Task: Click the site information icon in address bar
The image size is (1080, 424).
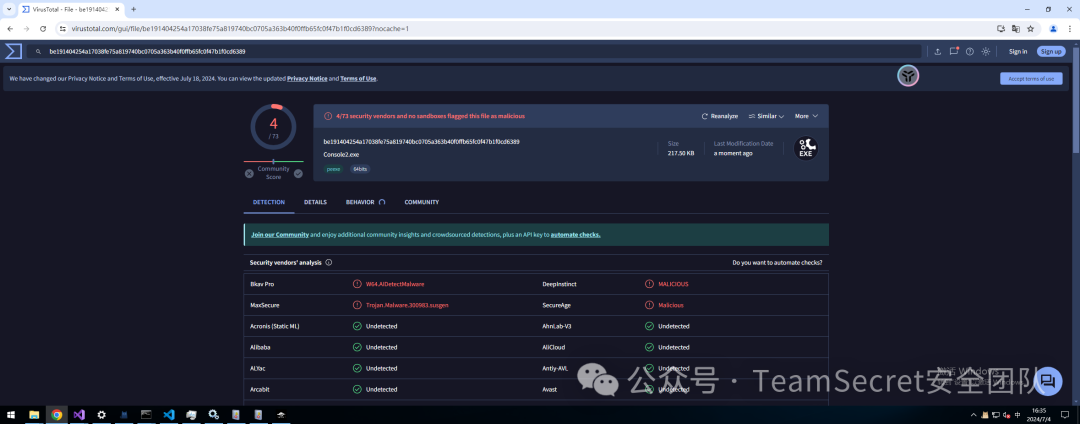Action: pos(62,29)
